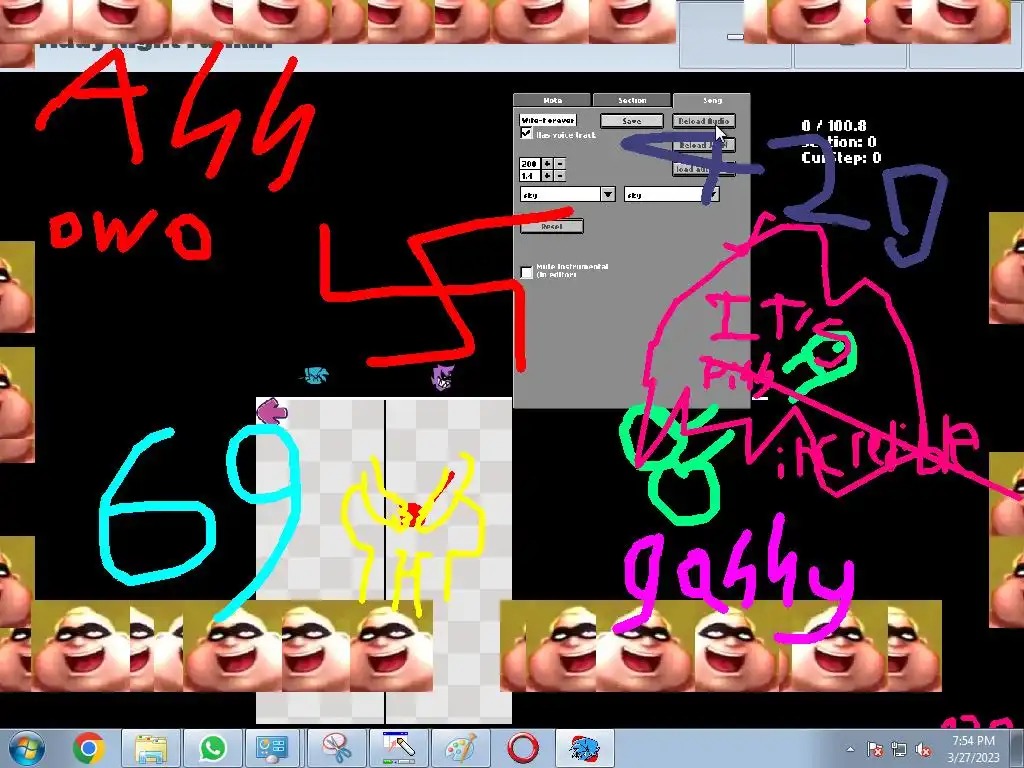Open the second sky character dropdown
Image resolution: width=1024 pixels, height=768 pixels.
point(671,195)
